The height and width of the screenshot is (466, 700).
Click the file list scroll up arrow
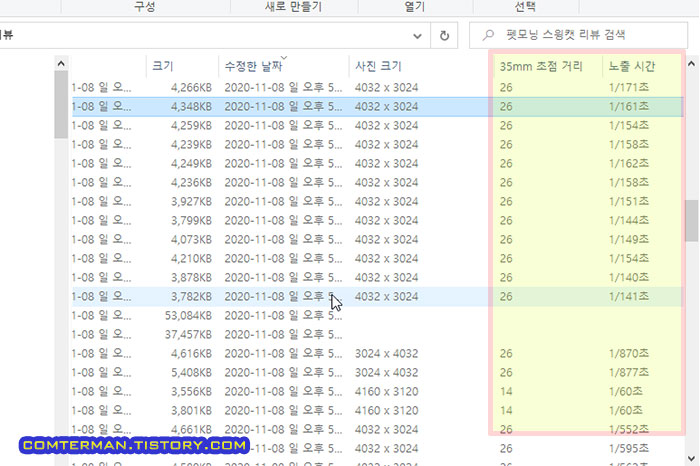point(692,64)
